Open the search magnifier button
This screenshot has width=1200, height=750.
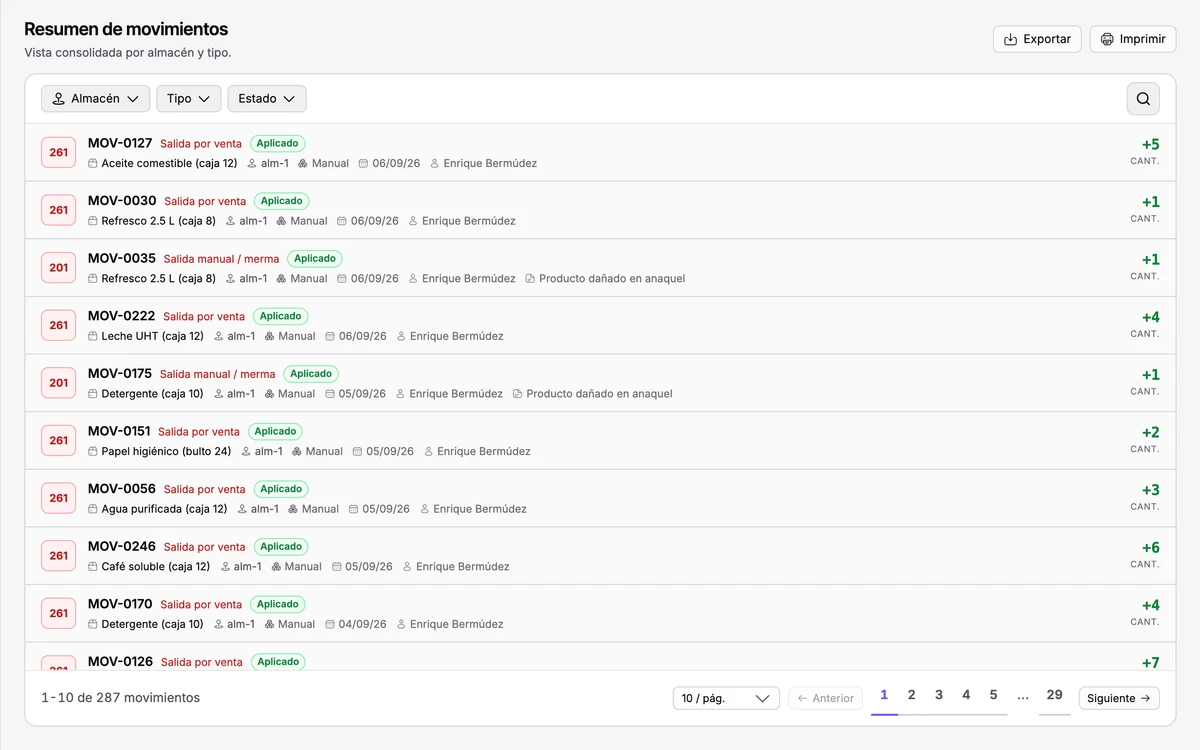(1143, 99)
